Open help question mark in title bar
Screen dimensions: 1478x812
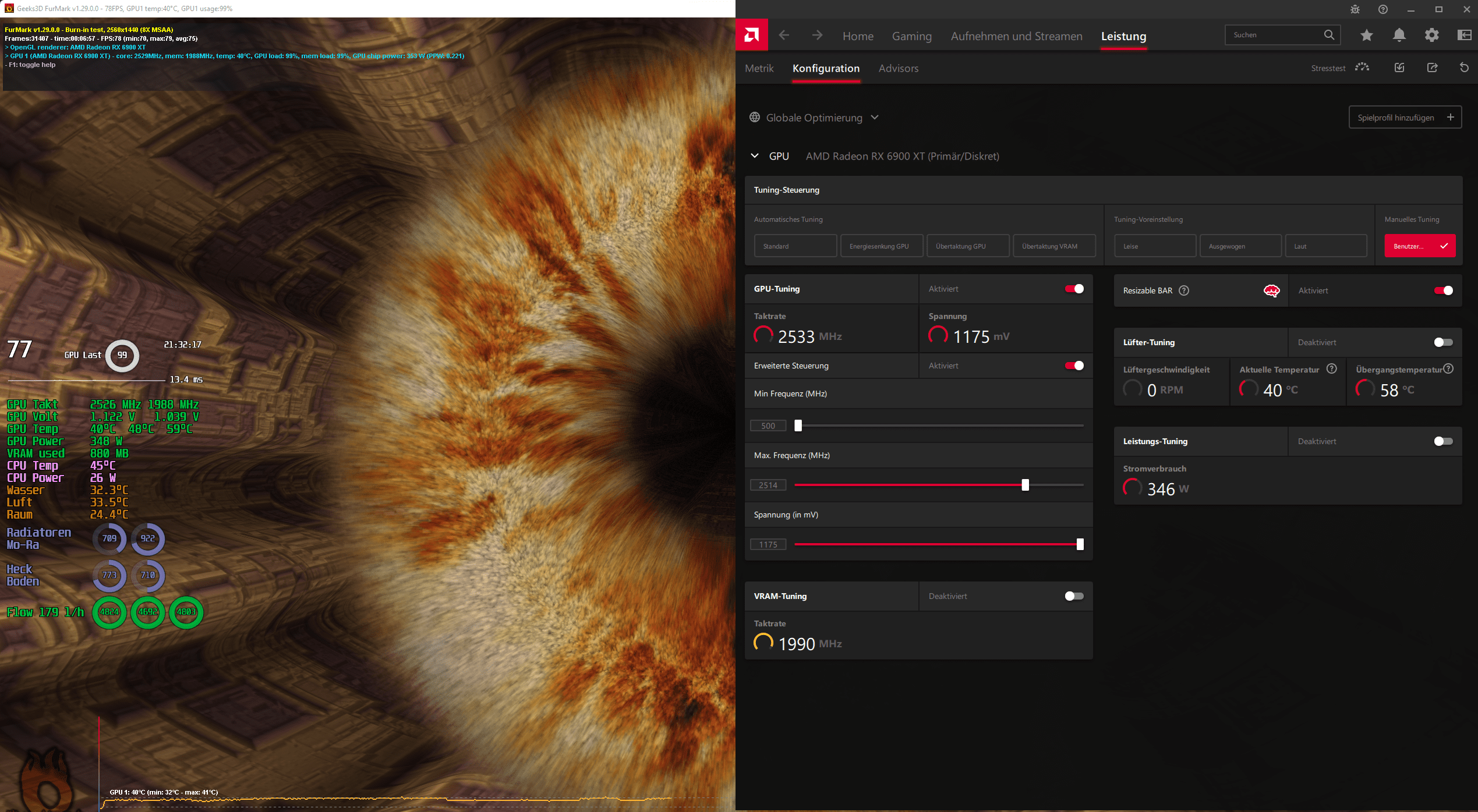pyautogui.click(x=1382, y=9)
